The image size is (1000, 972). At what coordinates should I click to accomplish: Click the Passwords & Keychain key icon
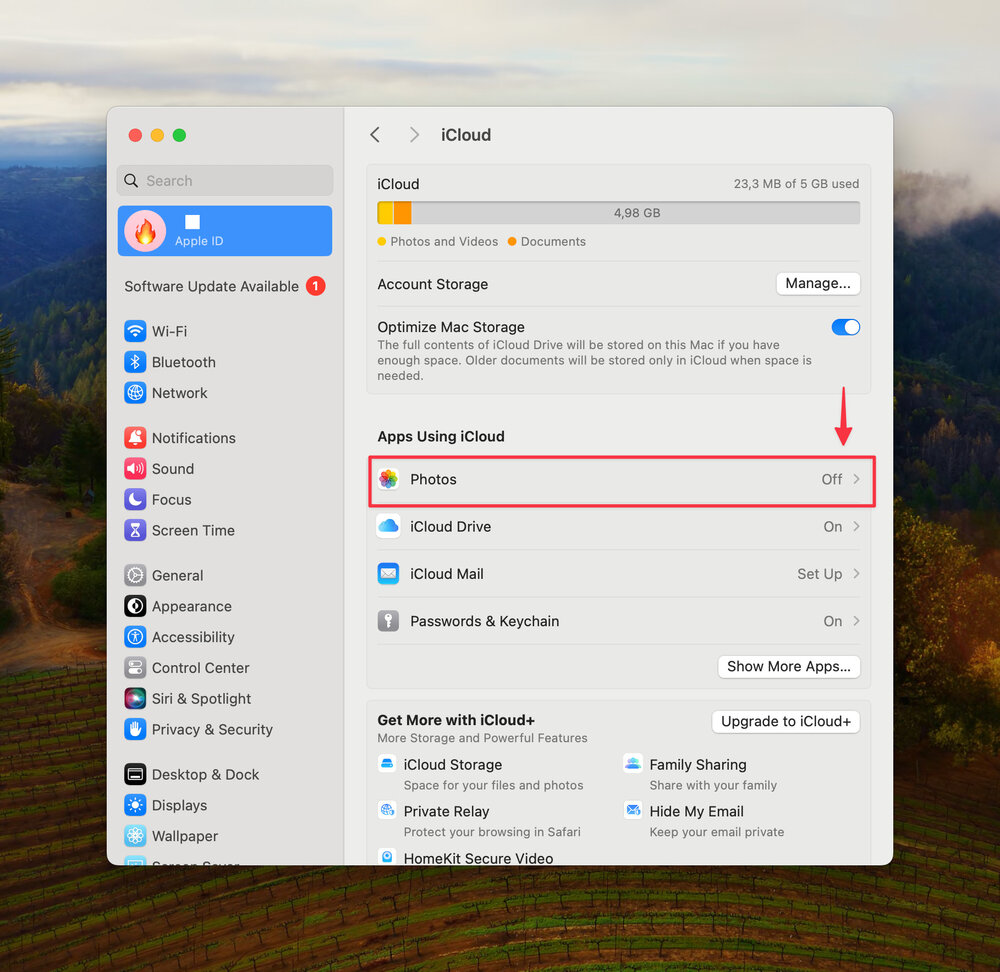388,621
